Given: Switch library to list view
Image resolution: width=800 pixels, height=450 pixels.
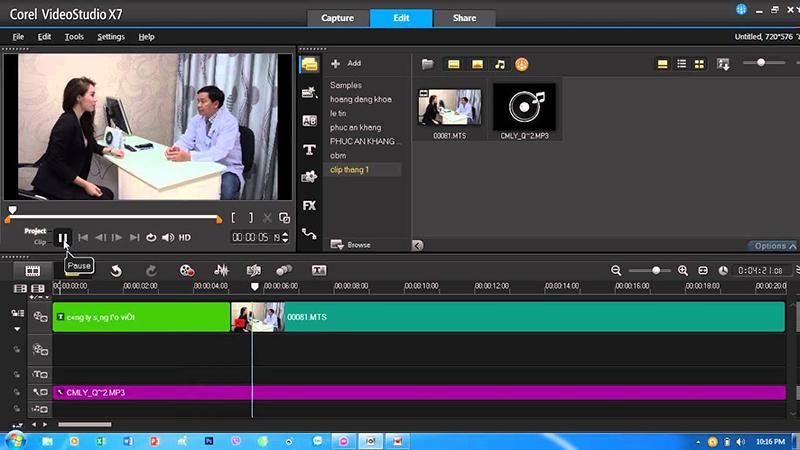Looking at the screenshot, I should tap(681, 64).
